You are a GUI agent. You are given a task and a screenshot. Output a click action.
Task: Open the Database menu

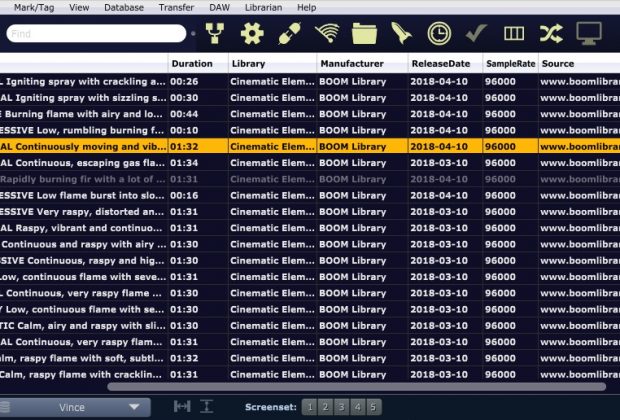point(123,7)
